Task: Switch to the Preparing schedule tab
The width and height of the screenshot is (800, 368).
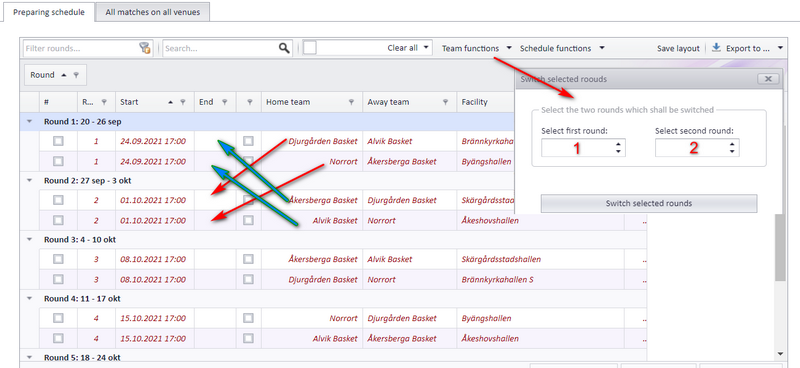Action: click(x=48, y=12)
